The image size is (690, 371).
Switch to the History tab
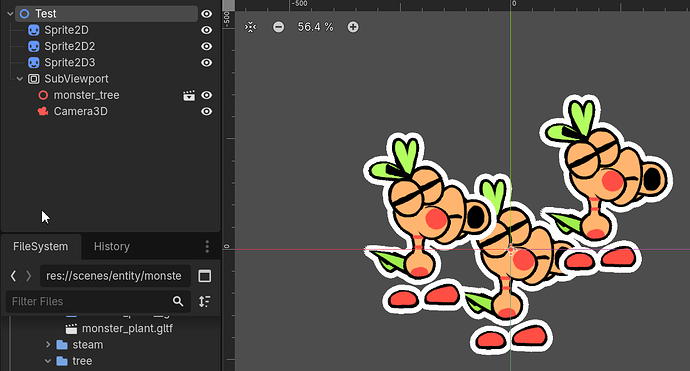tap(112, 246)
